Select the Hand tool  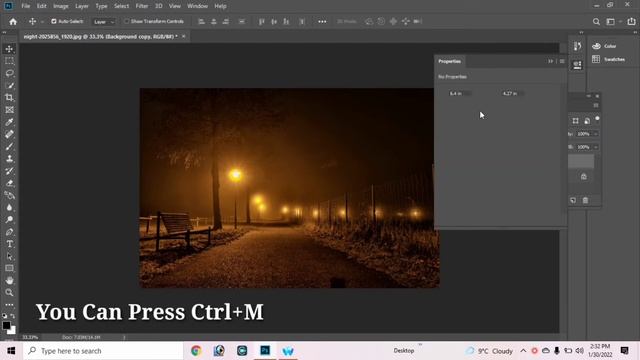click(x=9, y=280)
